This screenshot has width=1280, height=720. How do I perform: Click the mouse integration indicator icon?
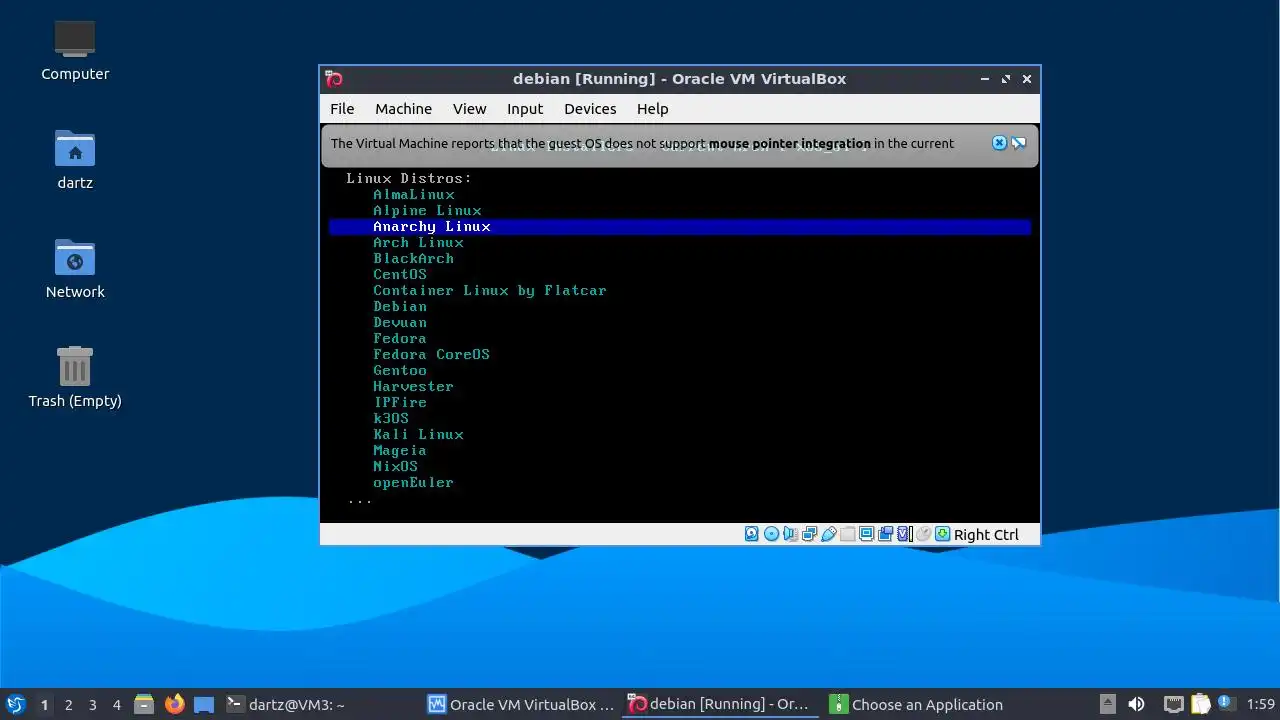pos(923,534)
